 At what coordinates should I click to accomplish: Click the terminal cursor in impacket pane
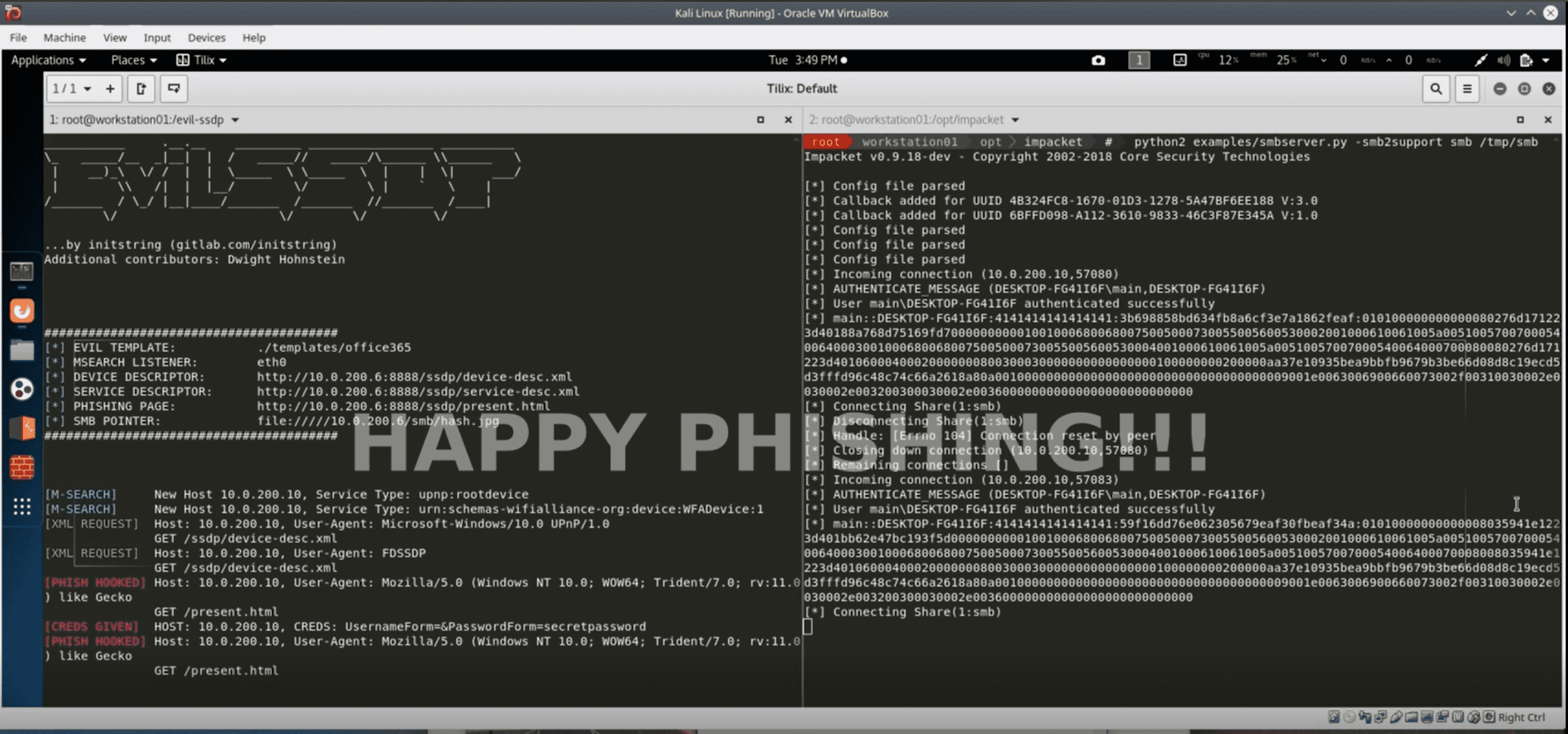pos(808,627)
